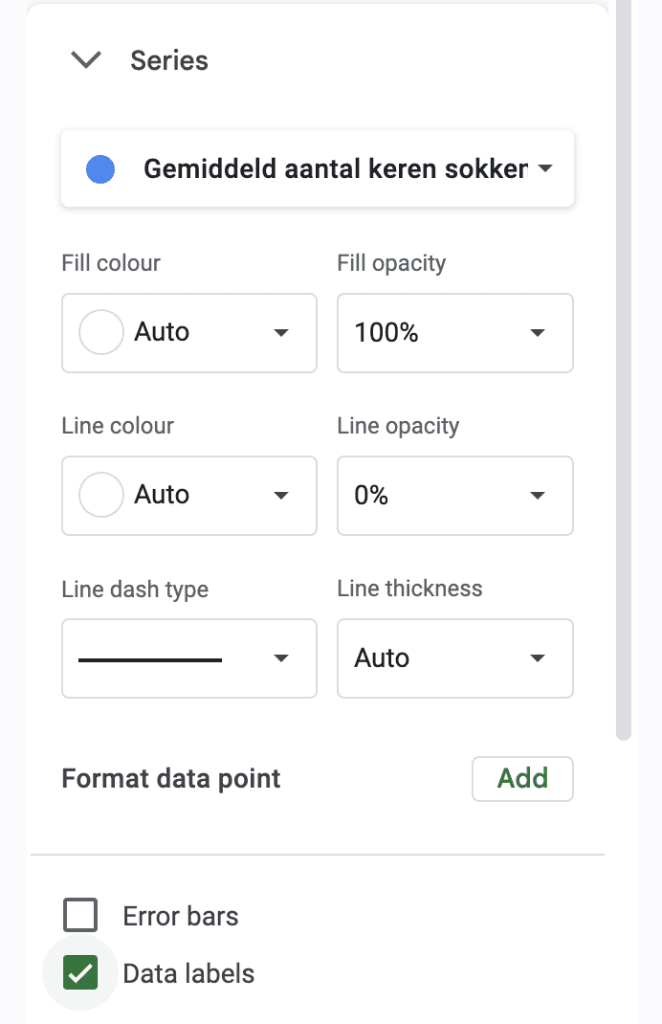This screenshot has width=662, height=1024.
Task: Click the Fill colour circle swatch
Action: 101,332
